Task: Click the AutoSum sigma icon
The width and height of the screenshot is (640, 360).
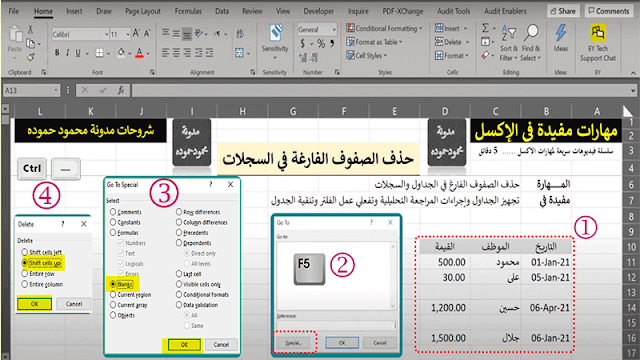Action: click(485, 28)
